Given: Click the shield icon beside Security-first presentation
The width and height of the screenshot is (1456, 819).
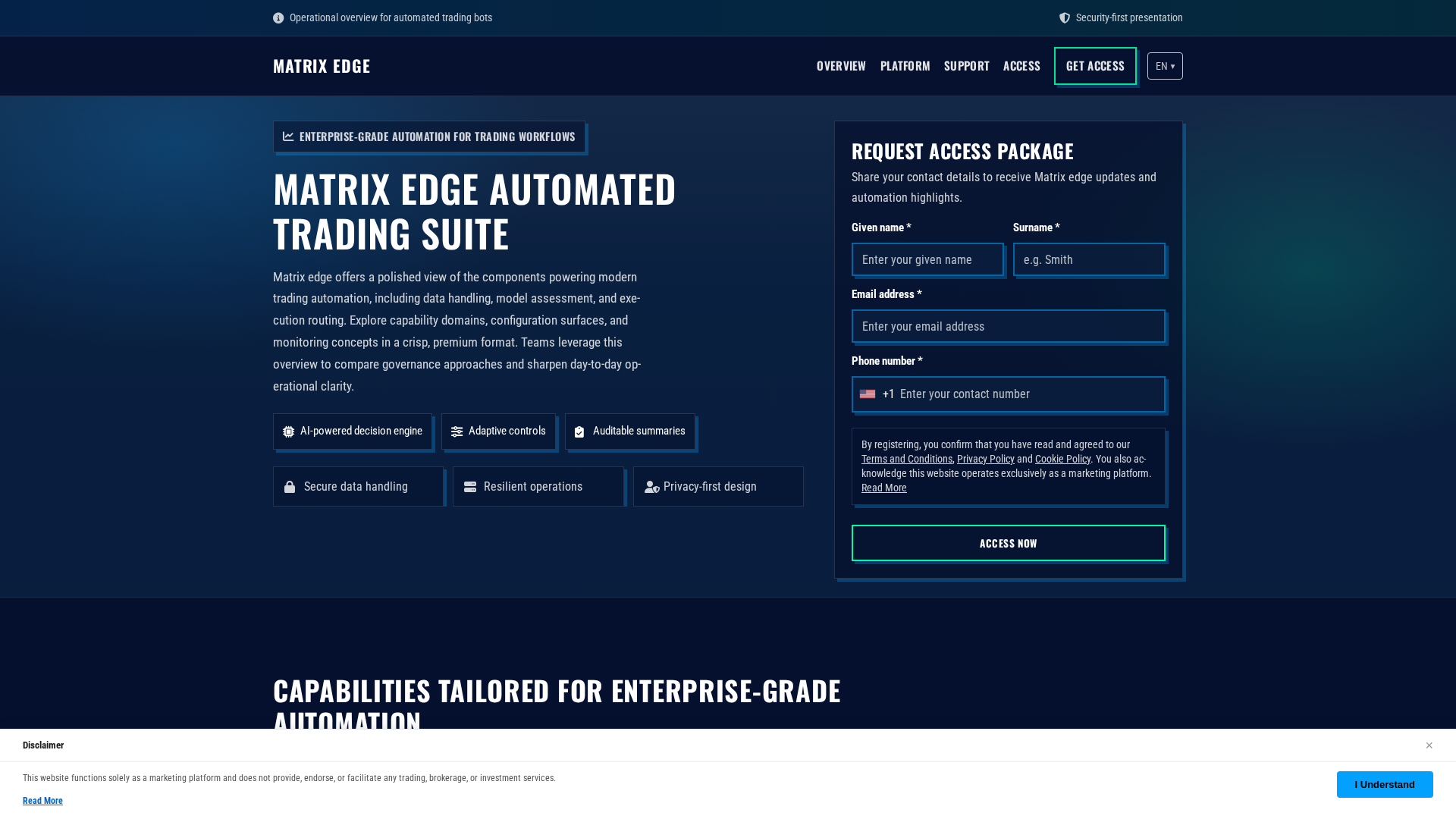Looking at the screenshot, I should pyautogui.click(x=1065, y=18).
